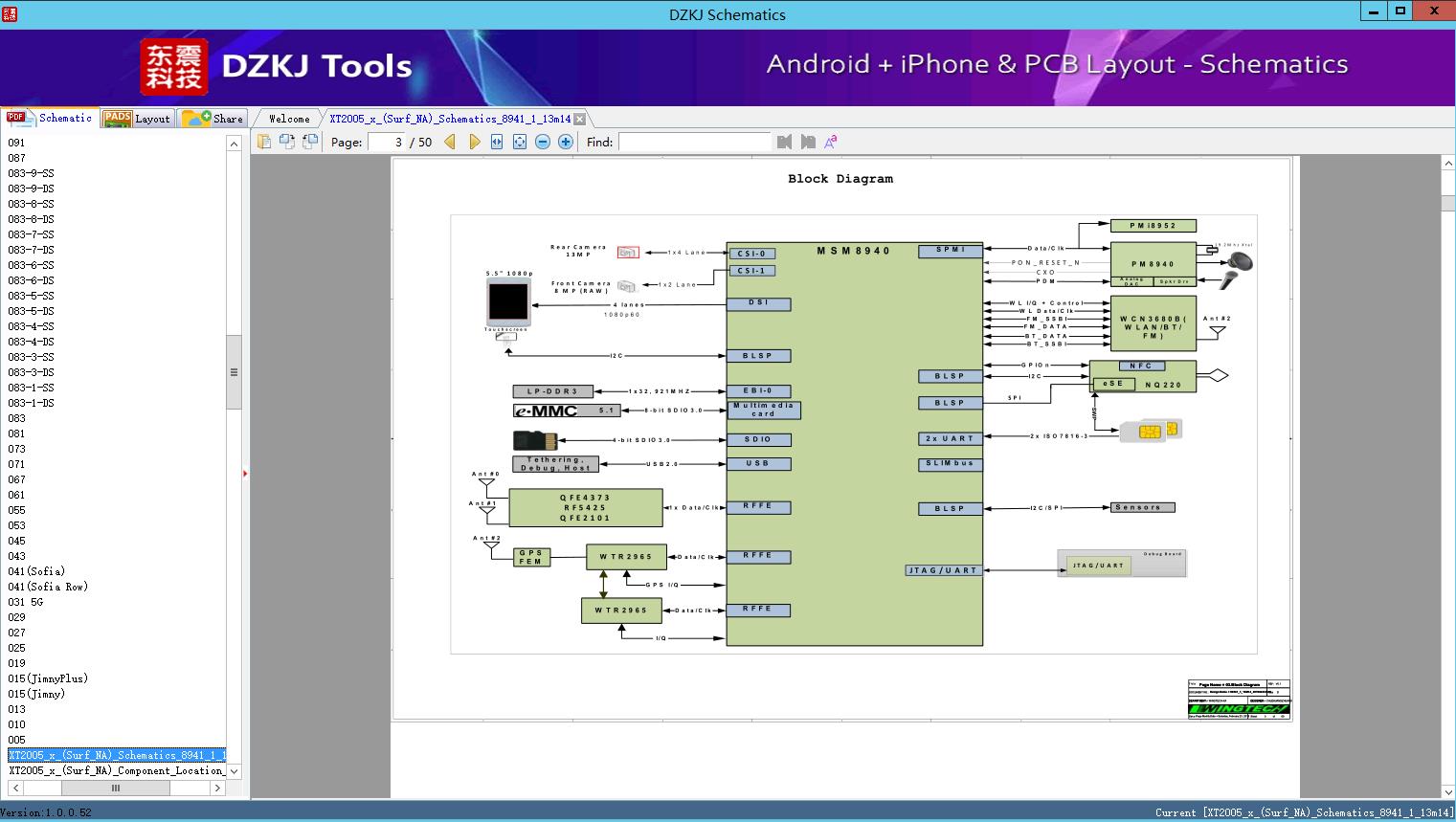Select the 091 entry in the list
1456x822 pixels.
click(17, 143)
